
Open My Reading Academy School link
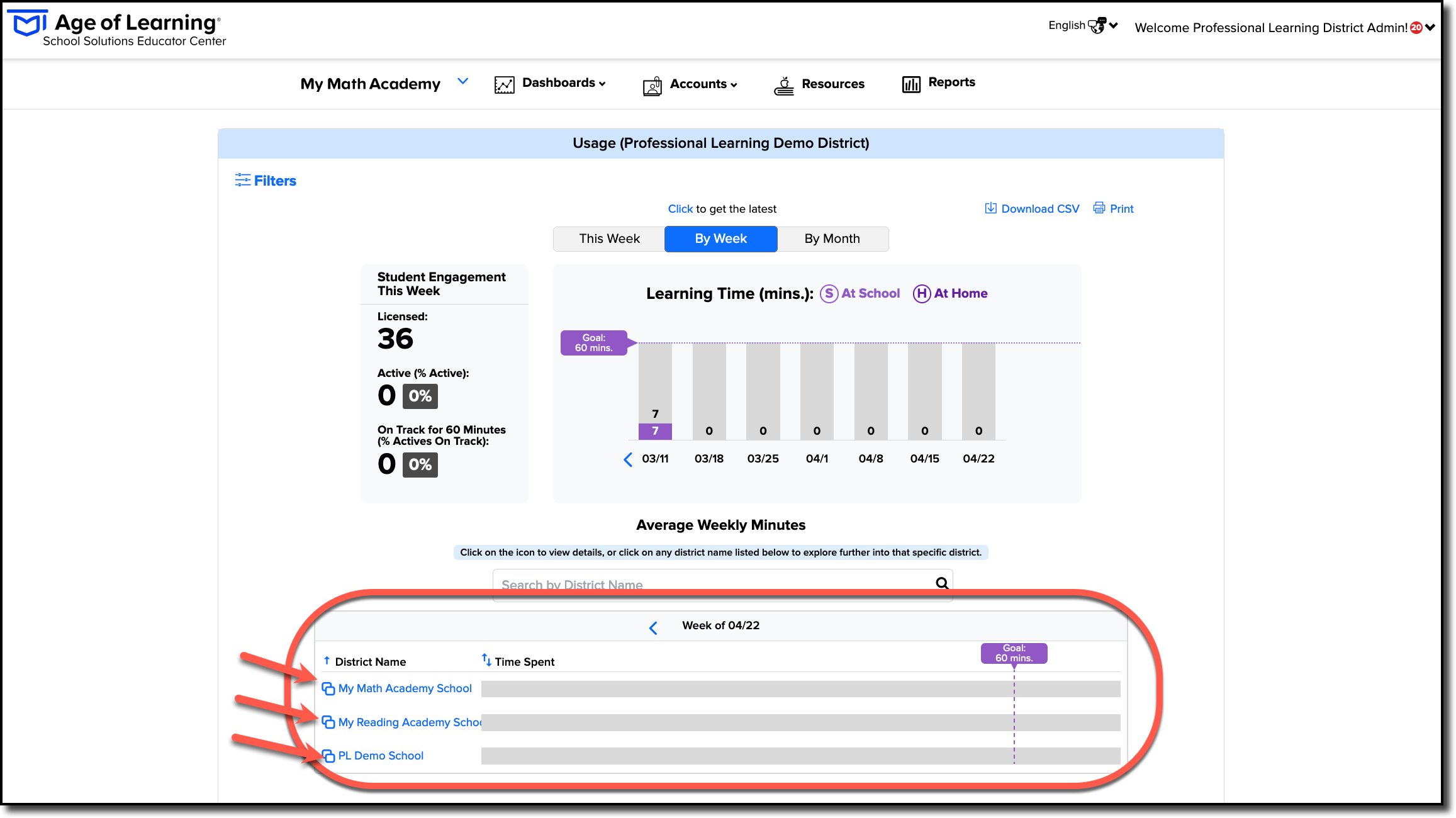coord(410,722)
